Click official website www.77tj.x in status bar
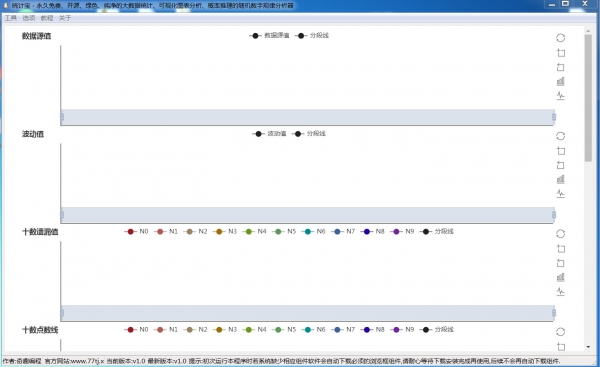Screen dimensions: 600x367 [74, 361]
